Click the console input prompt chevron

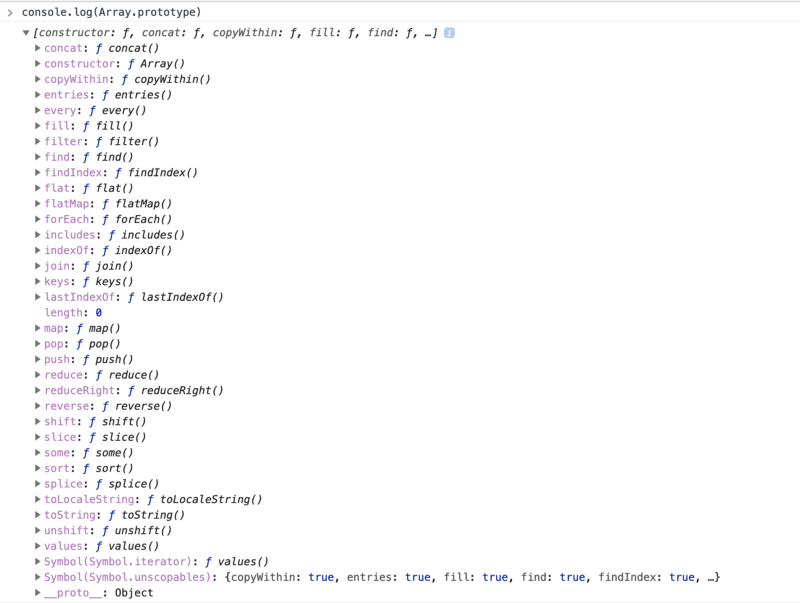point(9,12)
